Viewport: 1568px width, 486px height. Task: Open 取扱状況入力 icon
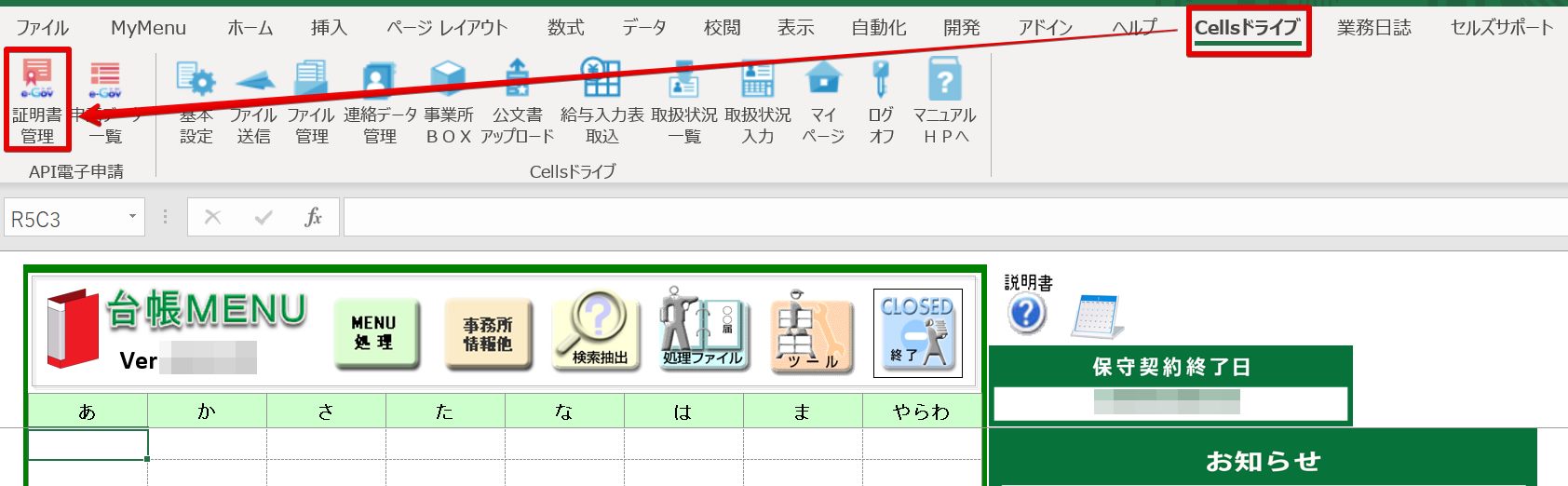point(758,101)
